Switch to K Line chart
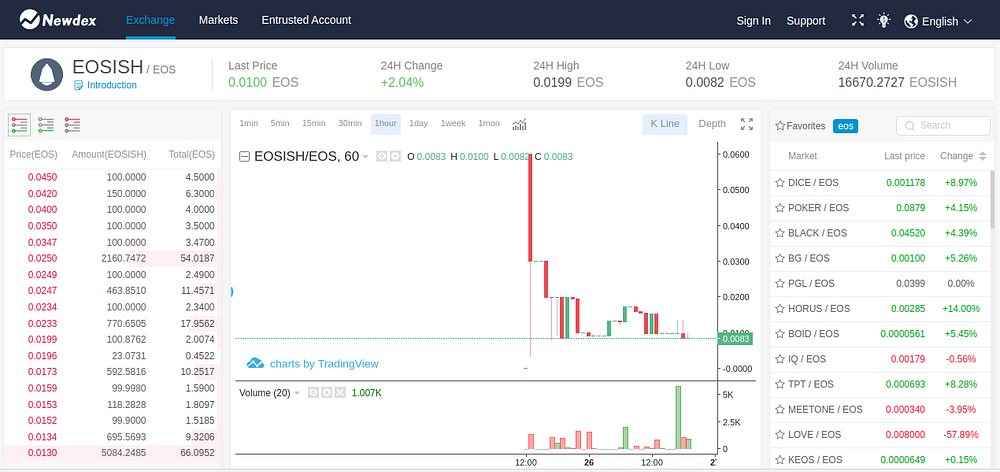This screenshot has width=1000, height=472. (665, 124)
